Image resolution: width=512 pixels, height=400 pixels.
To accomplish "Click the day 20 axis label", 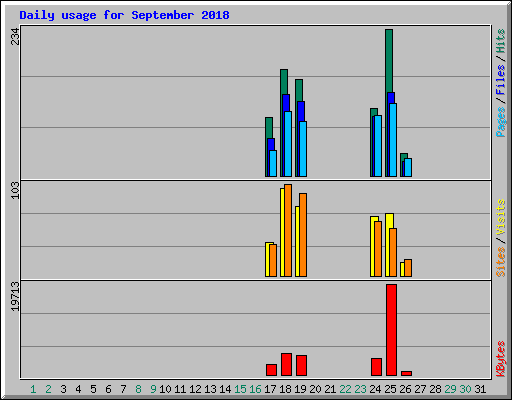I will [315, 389].
